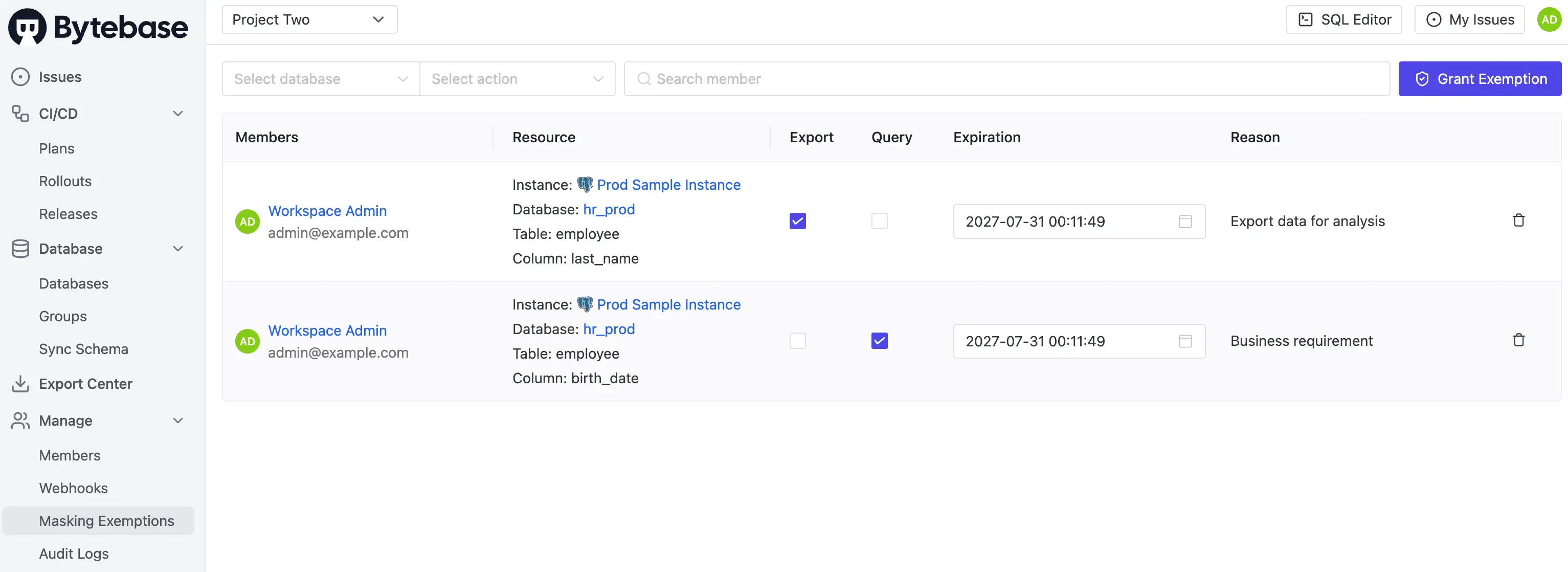Open Issues in the sidebar

point(60,77)
